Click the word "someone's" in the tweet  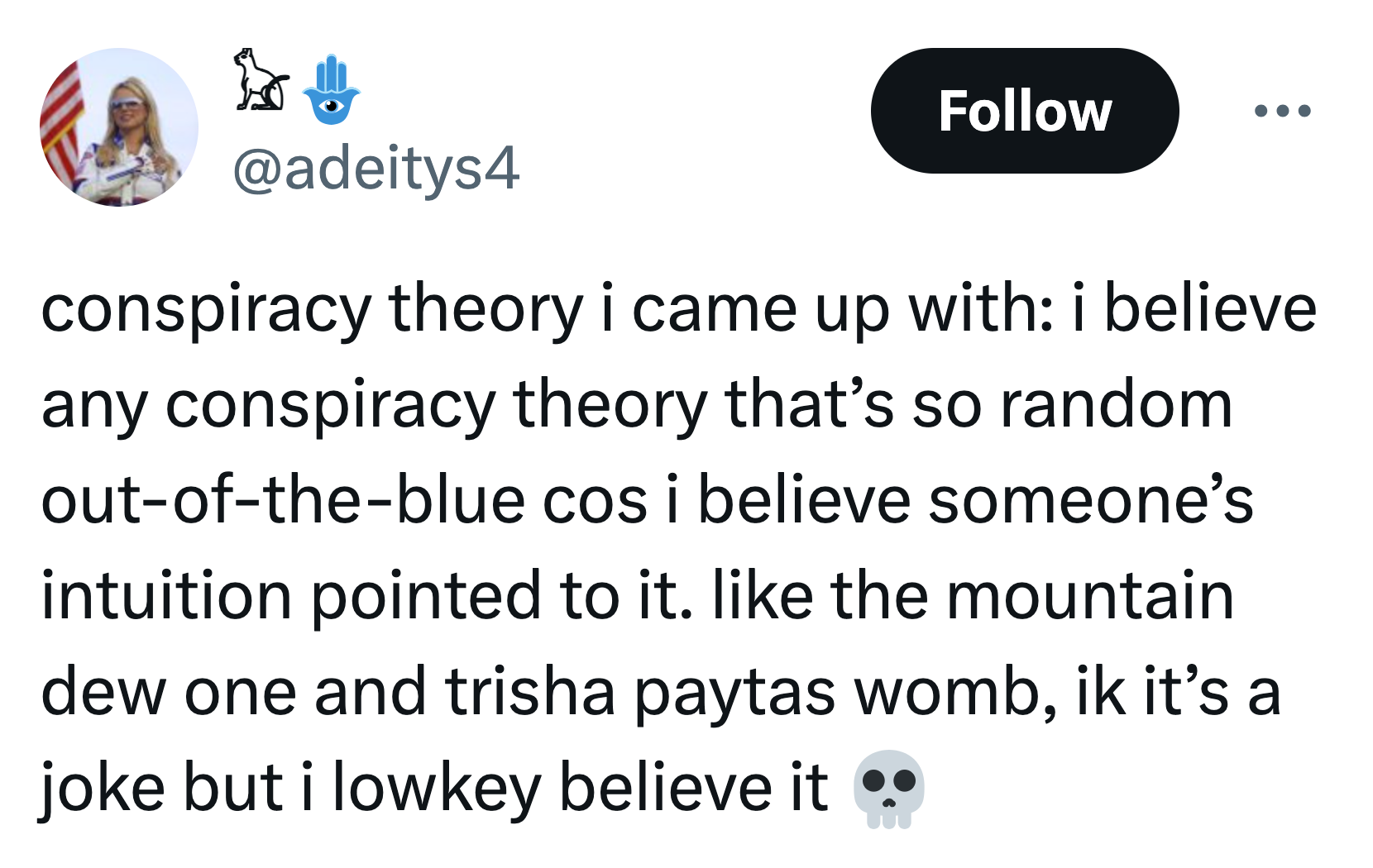(x=1090, y=501)
